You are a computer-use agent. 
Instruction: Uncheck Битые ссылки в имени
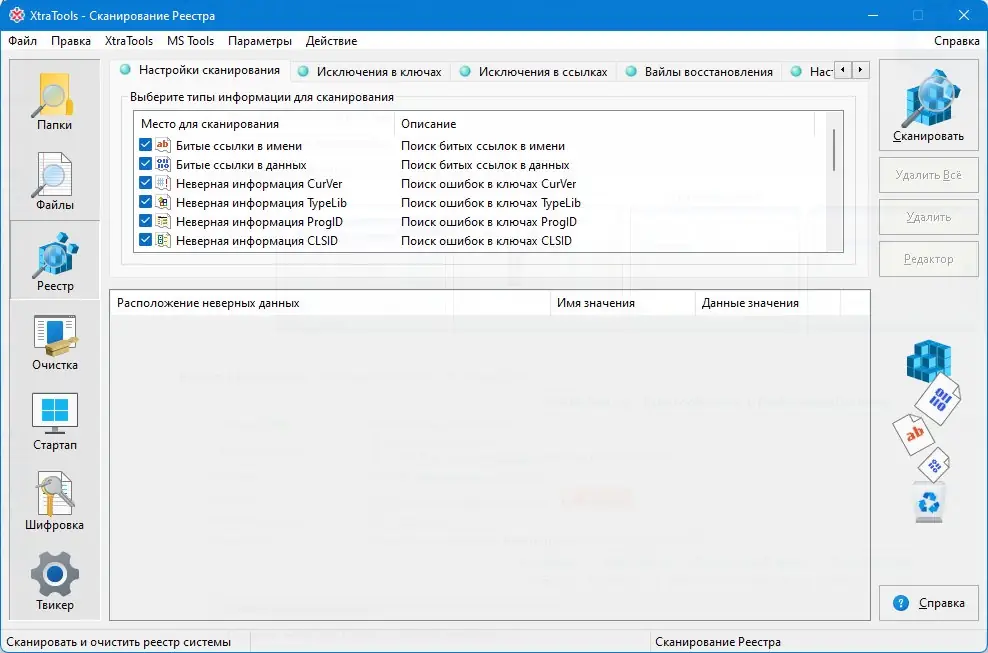[x=145, y=145]
